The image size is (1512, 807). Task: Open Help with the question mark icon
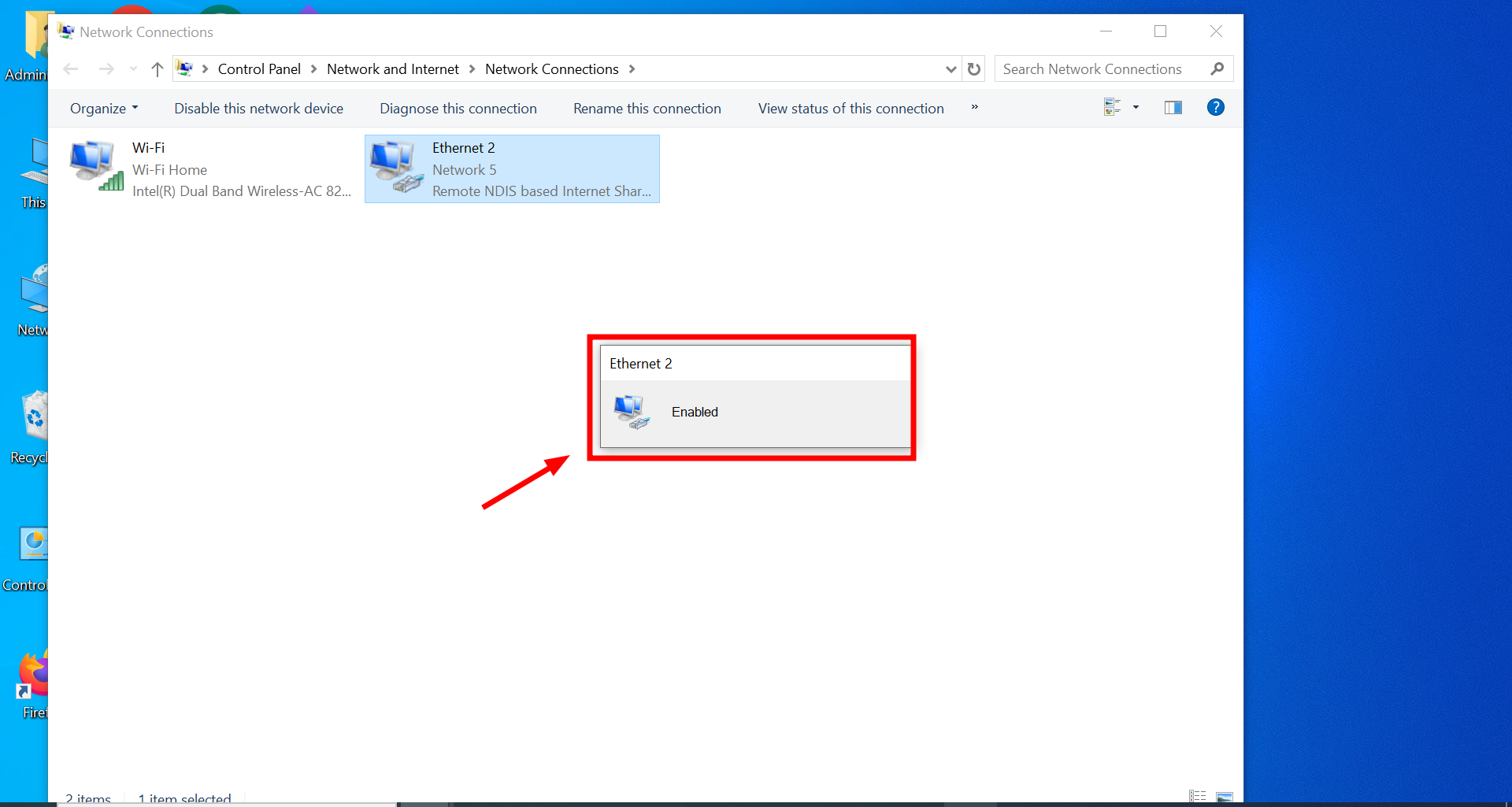click(x=1216, y=107)
